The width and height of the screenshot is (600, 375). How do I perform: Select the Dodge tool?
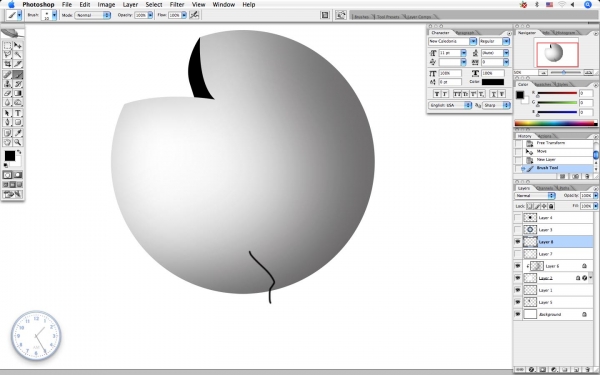tap(18, 102)
